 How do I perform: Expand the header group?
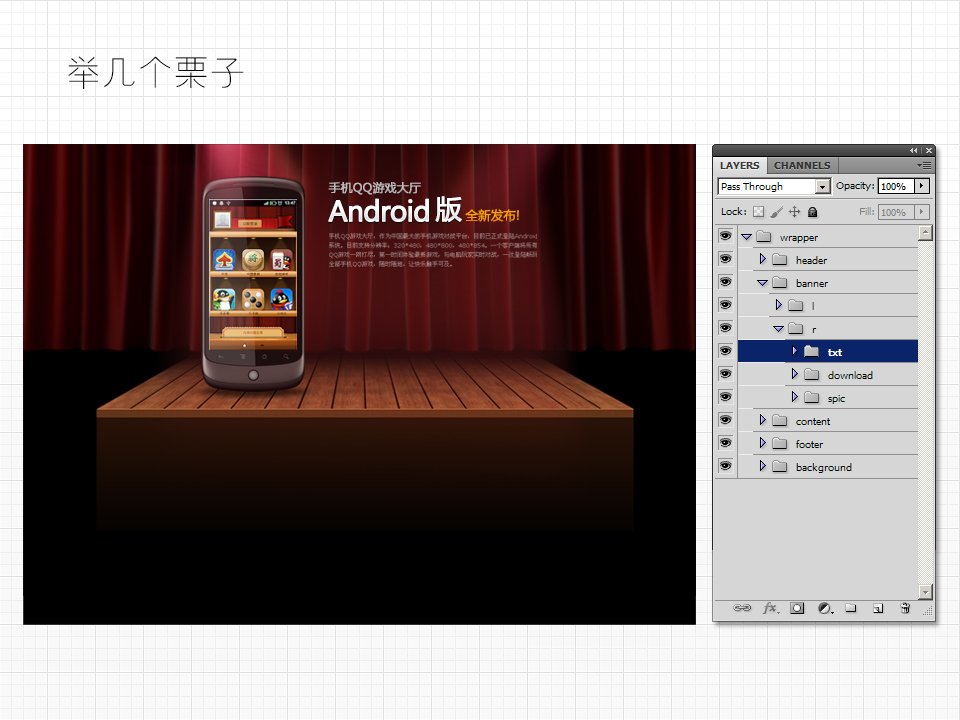(763, 260)
